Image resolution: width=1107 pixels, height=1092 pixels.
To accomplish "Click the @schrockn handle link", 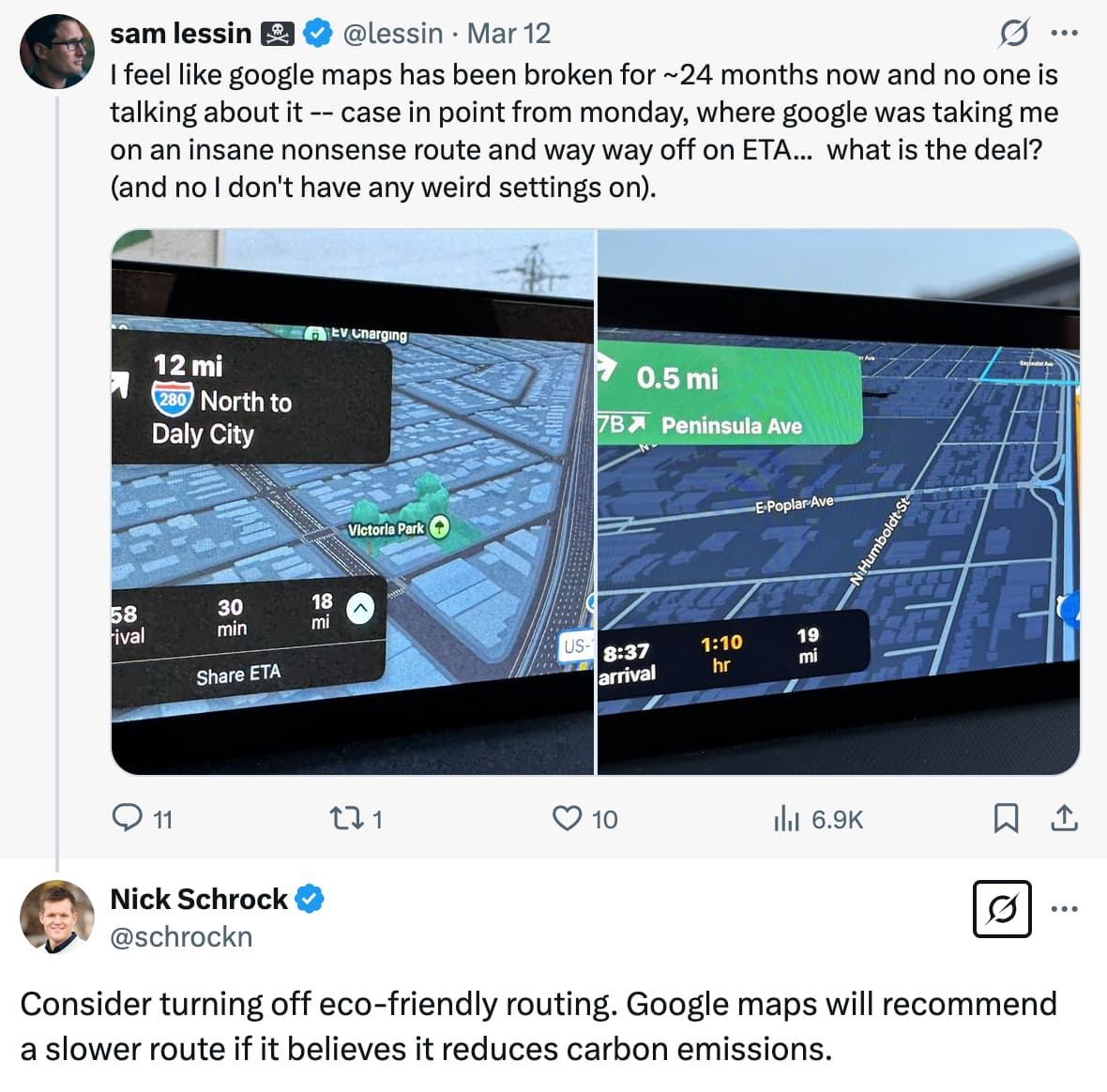I will [x=181, y=935].
